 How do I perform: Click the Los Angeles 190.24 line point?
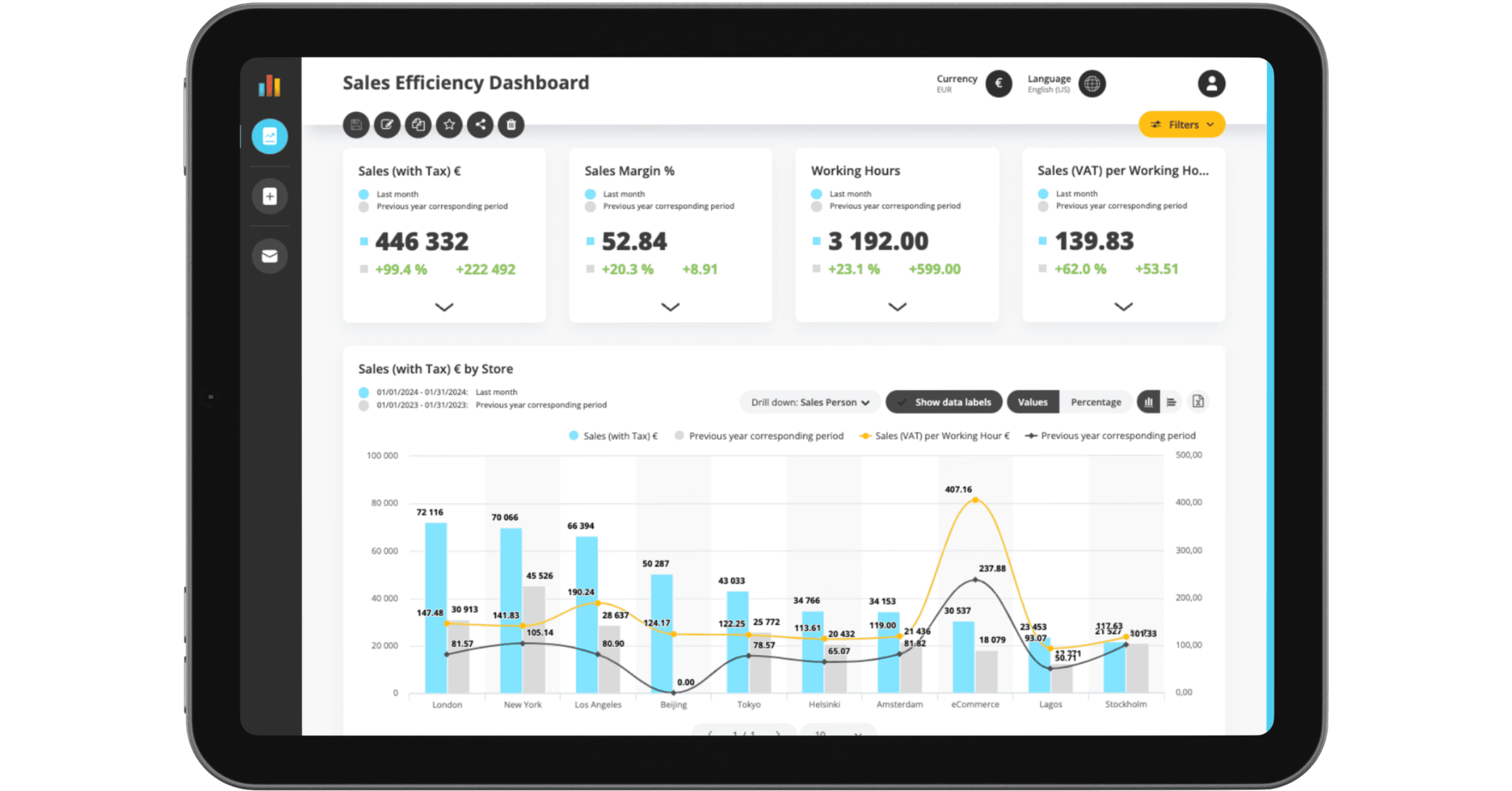click(x=598, y=603)
